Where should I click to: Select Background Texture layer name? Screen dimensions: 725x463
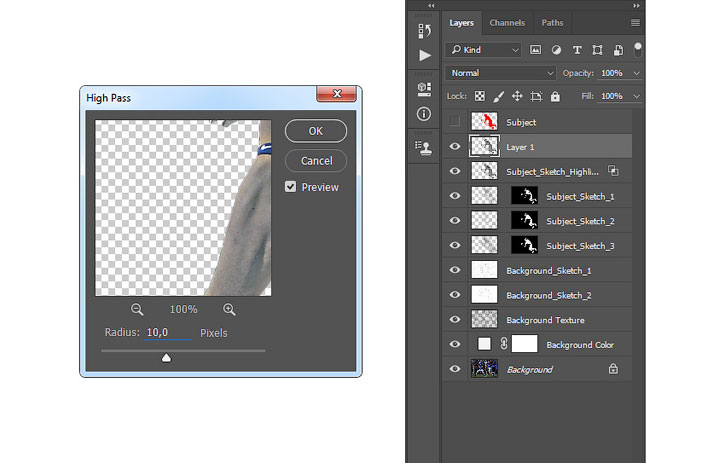point(545,320)
